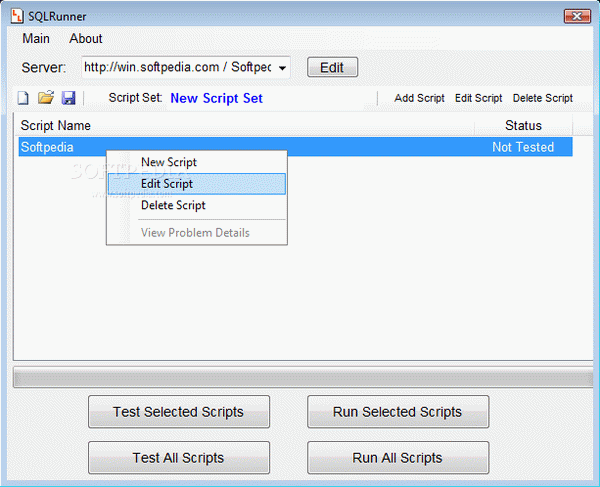Open script set folder icon

[x=46, y=98]
